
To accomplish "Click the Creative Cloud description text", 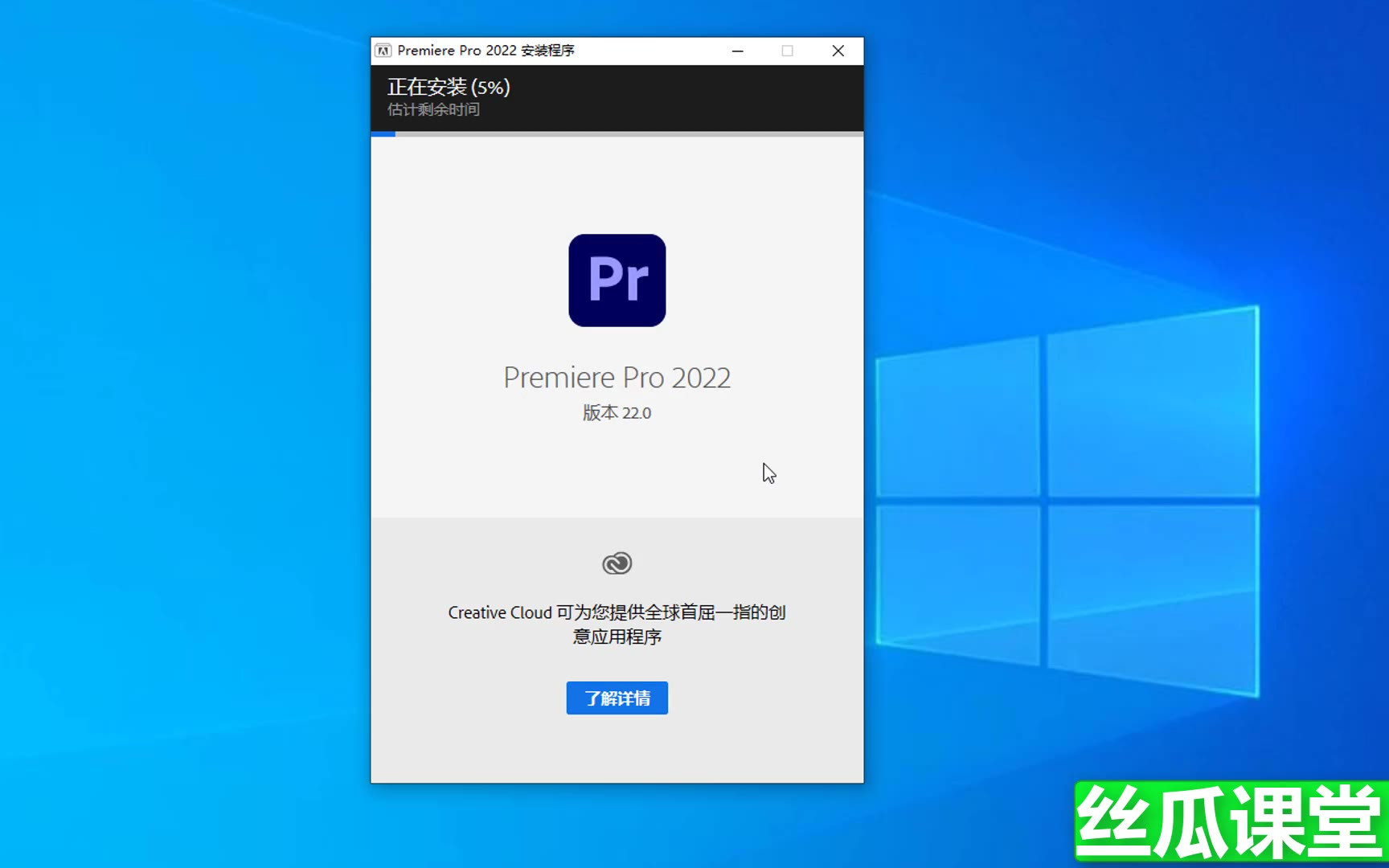I will pyautogui.click(x=617, y=624).
